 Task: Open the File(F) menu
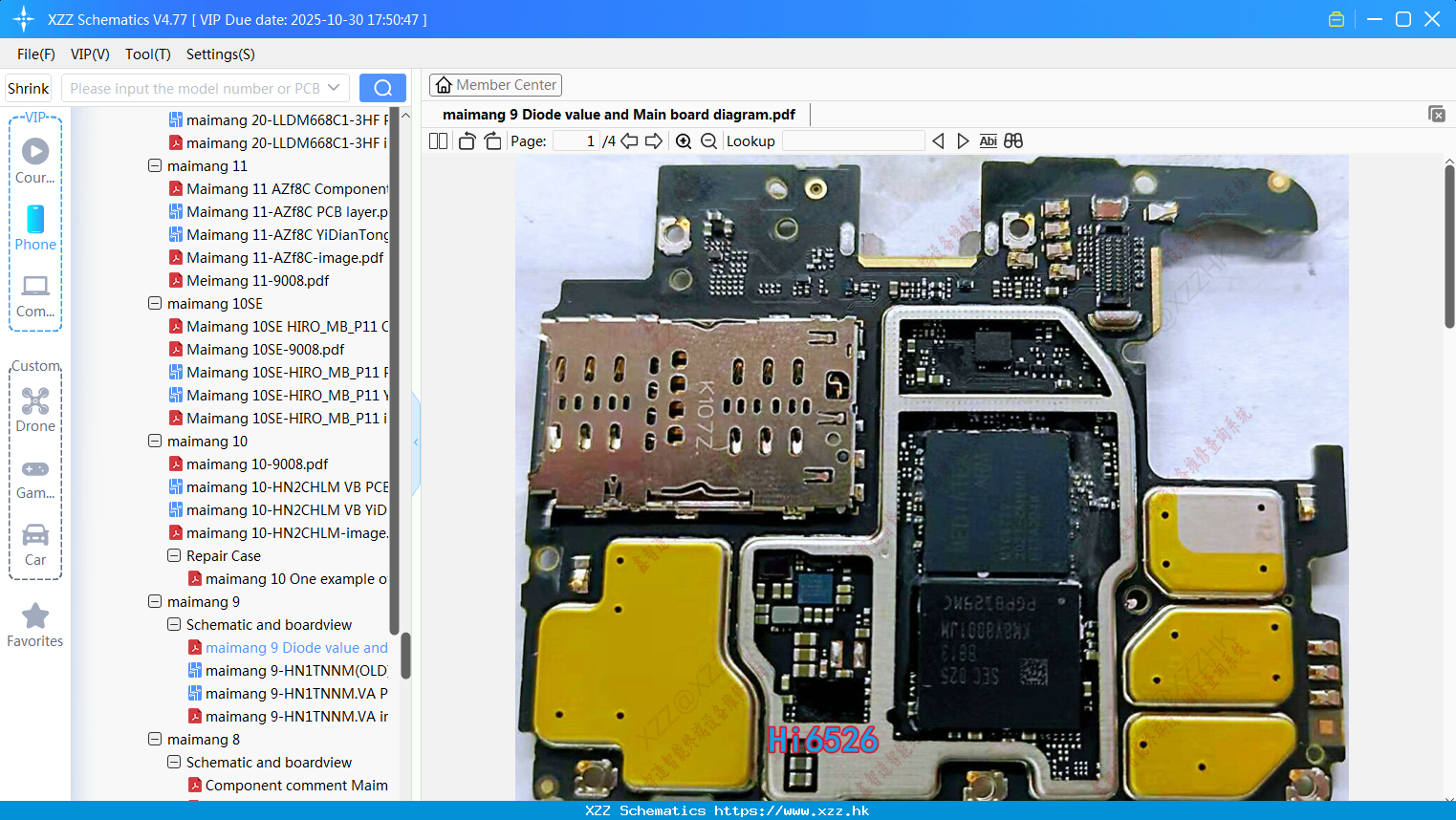(x=36, y=54)
